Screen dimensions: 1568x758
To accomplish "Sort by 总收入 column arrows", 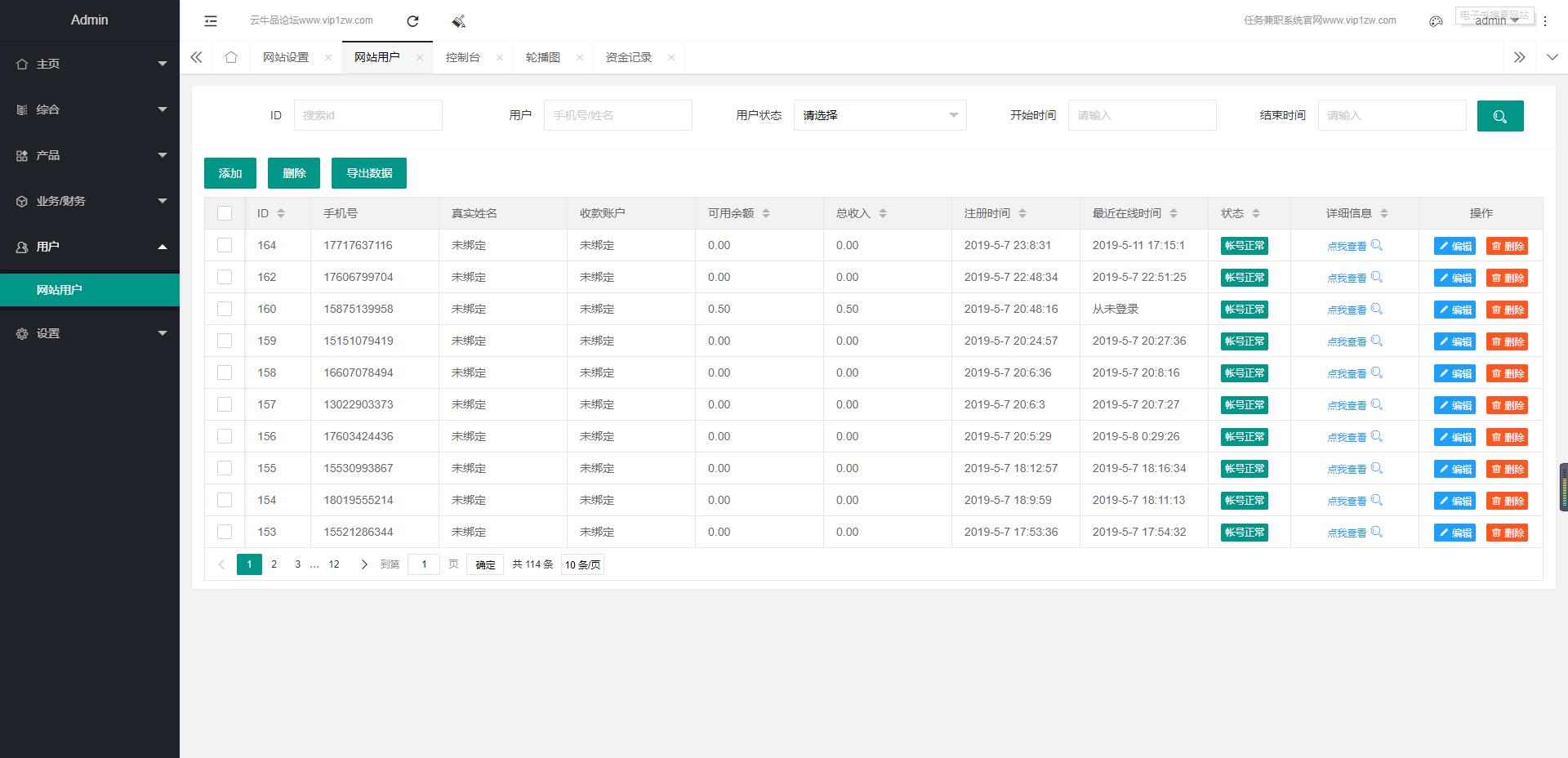I will [x=883, y=213].
